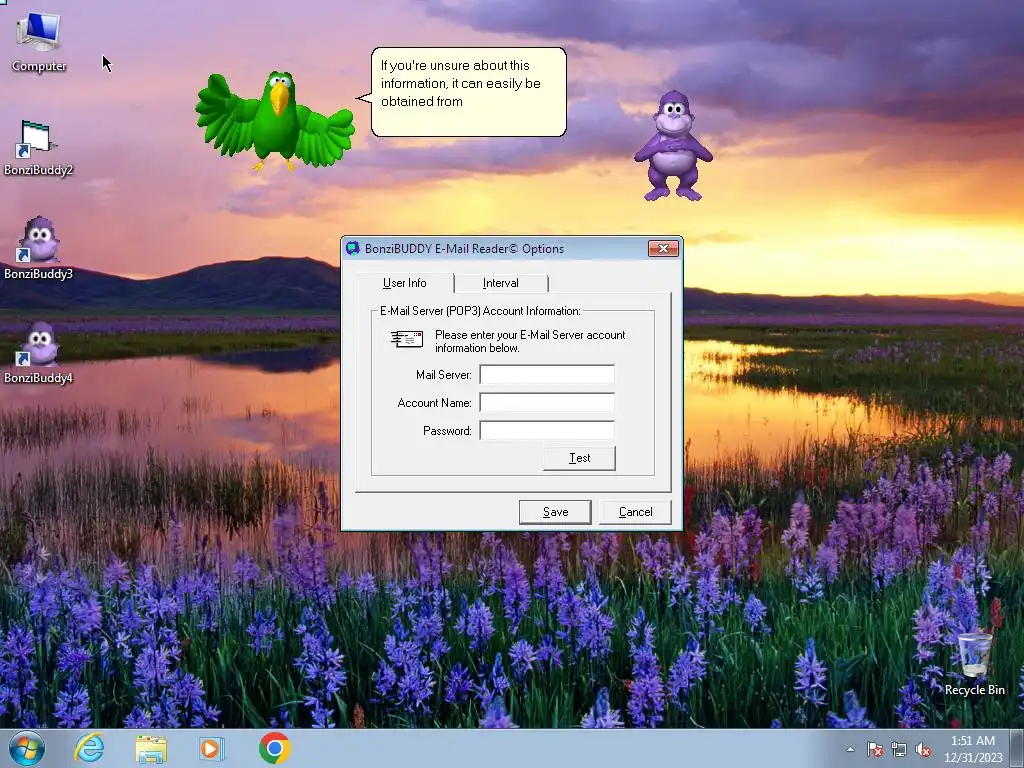This screenshot has height=768, width=1024.
Task: Click the "BonziBUDDY E-Mail Reader© Options" title
Action: [464, 249]
